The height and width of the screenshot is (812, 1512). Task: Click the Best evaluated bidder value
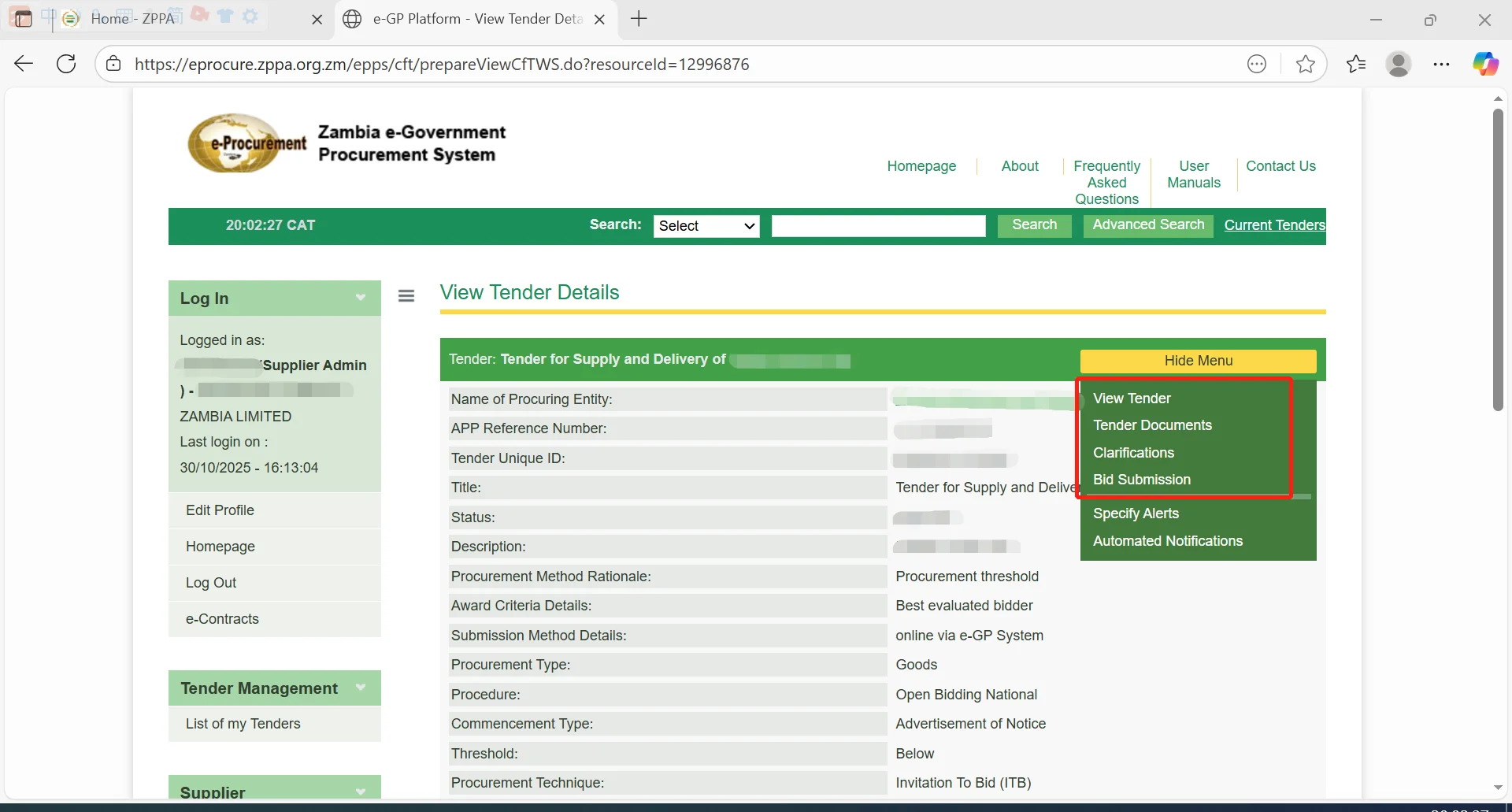pos(964,606)
